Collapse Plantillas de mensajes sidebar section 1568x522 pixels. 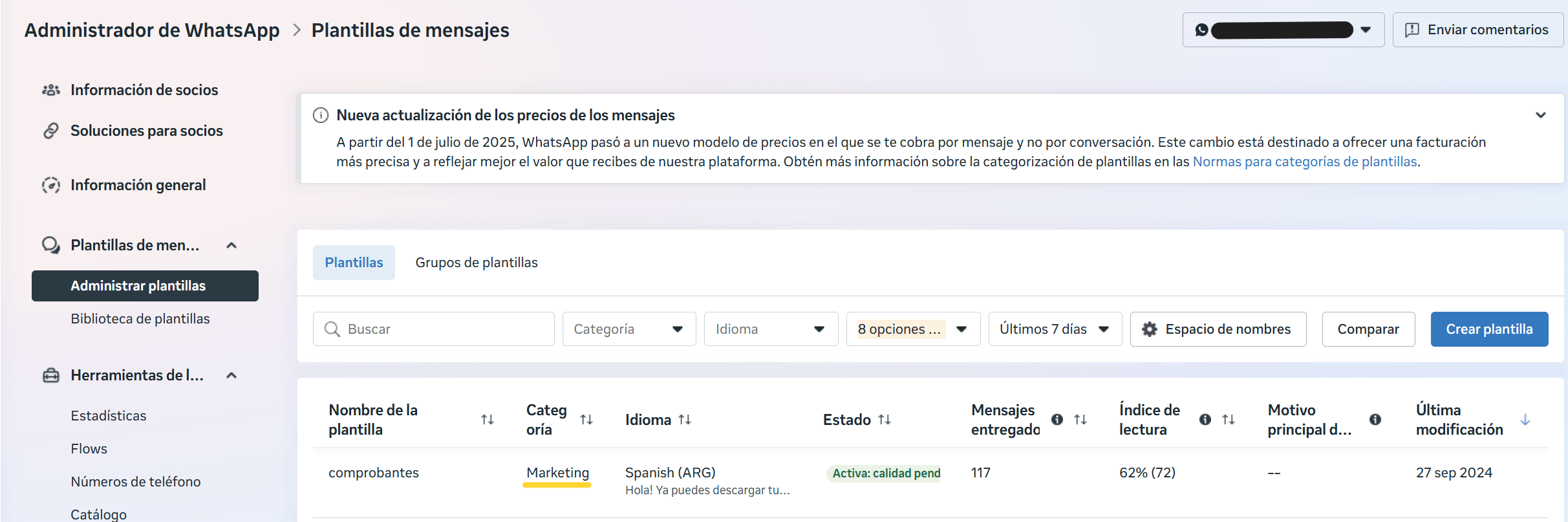[231, 245]
